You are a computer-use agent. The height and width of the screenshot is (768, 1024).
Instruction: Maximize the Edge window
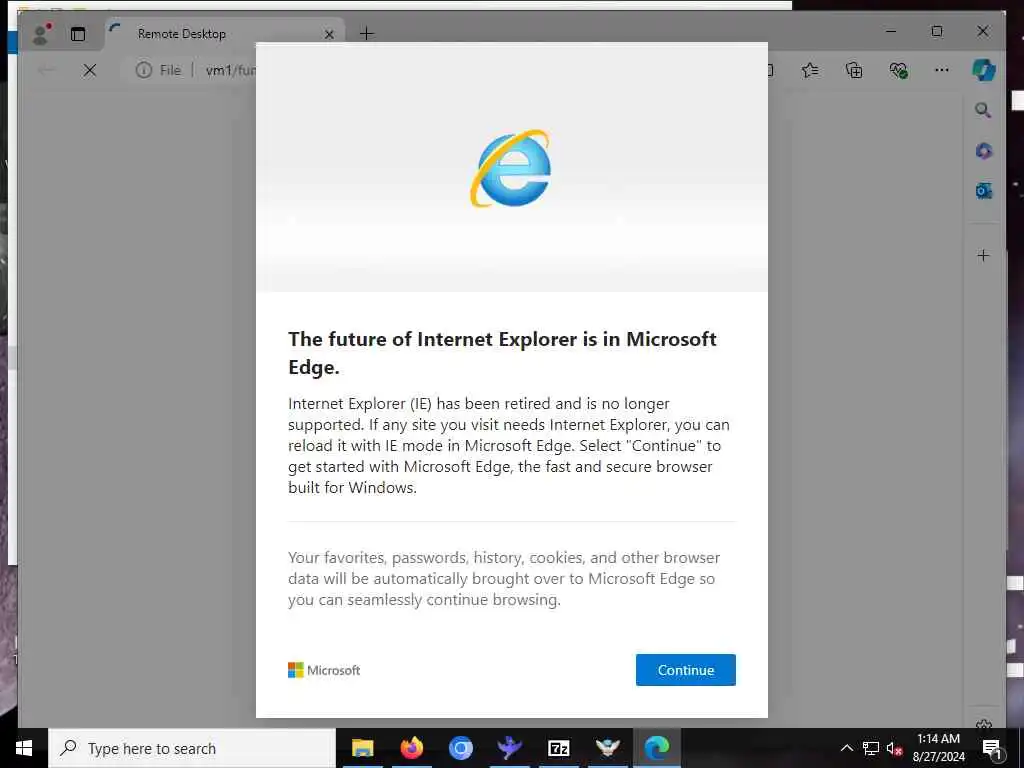pyautogui.click(x=937, y=31)
